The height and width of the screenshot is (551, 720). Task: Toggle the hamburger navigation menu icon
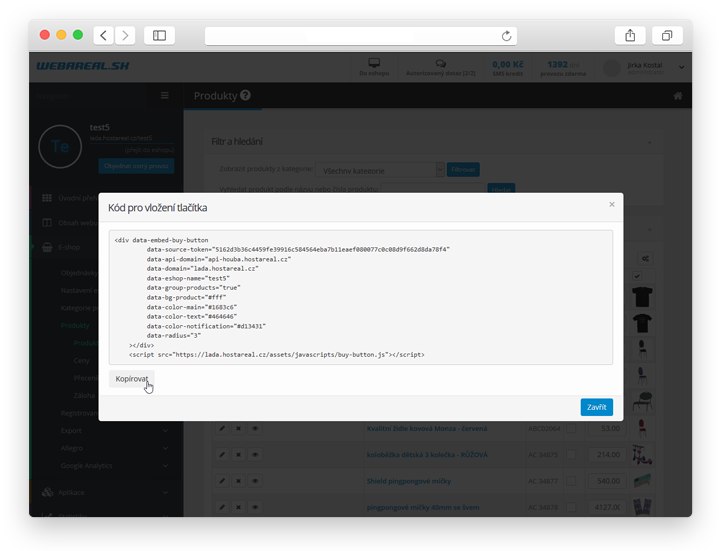click(x=164, y=96)
